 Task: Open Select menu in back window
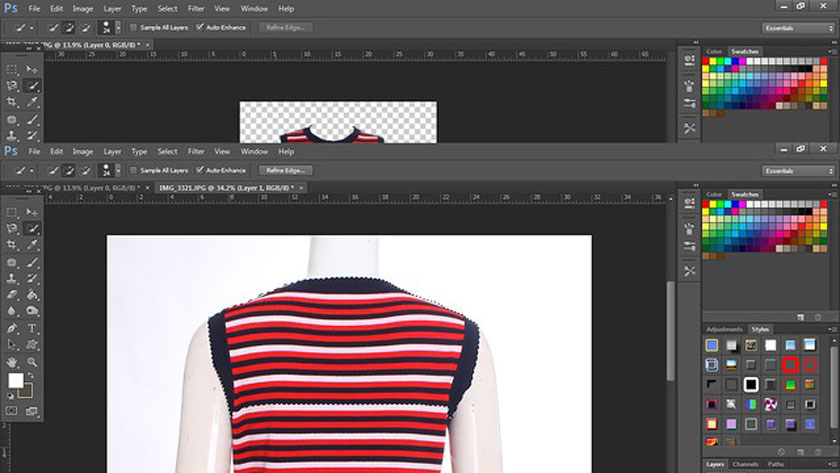[x=167, y=9]
